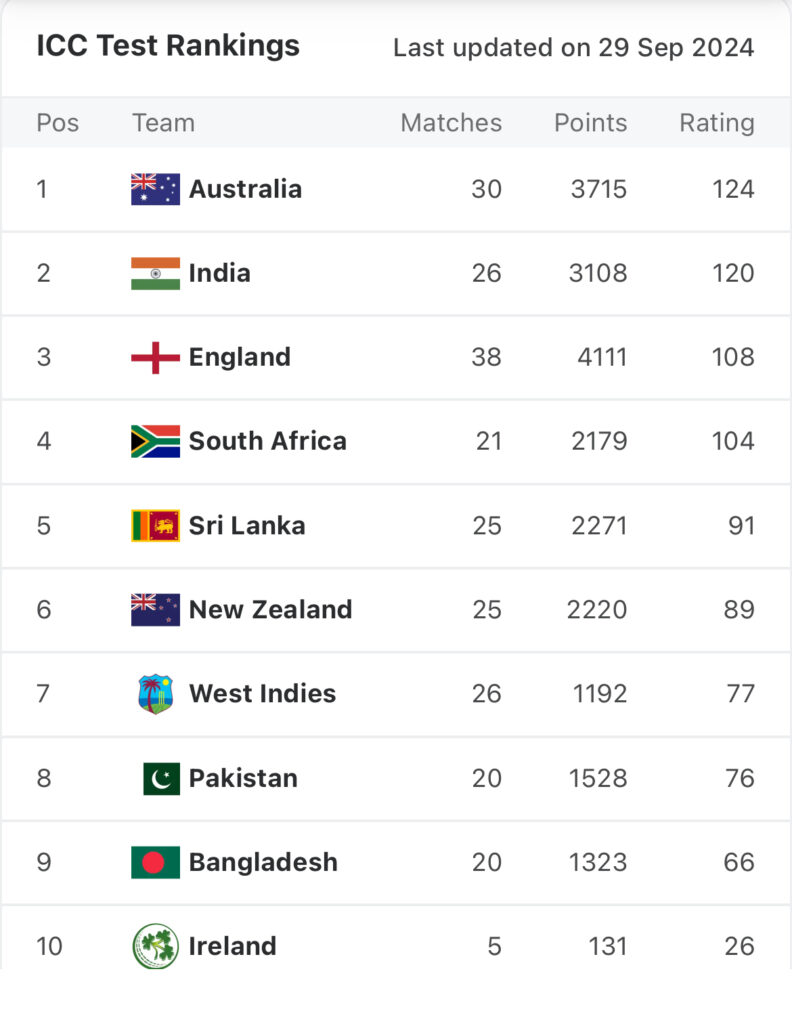
Task: Click the Pos column header
Action: click(x=57, y=123)
